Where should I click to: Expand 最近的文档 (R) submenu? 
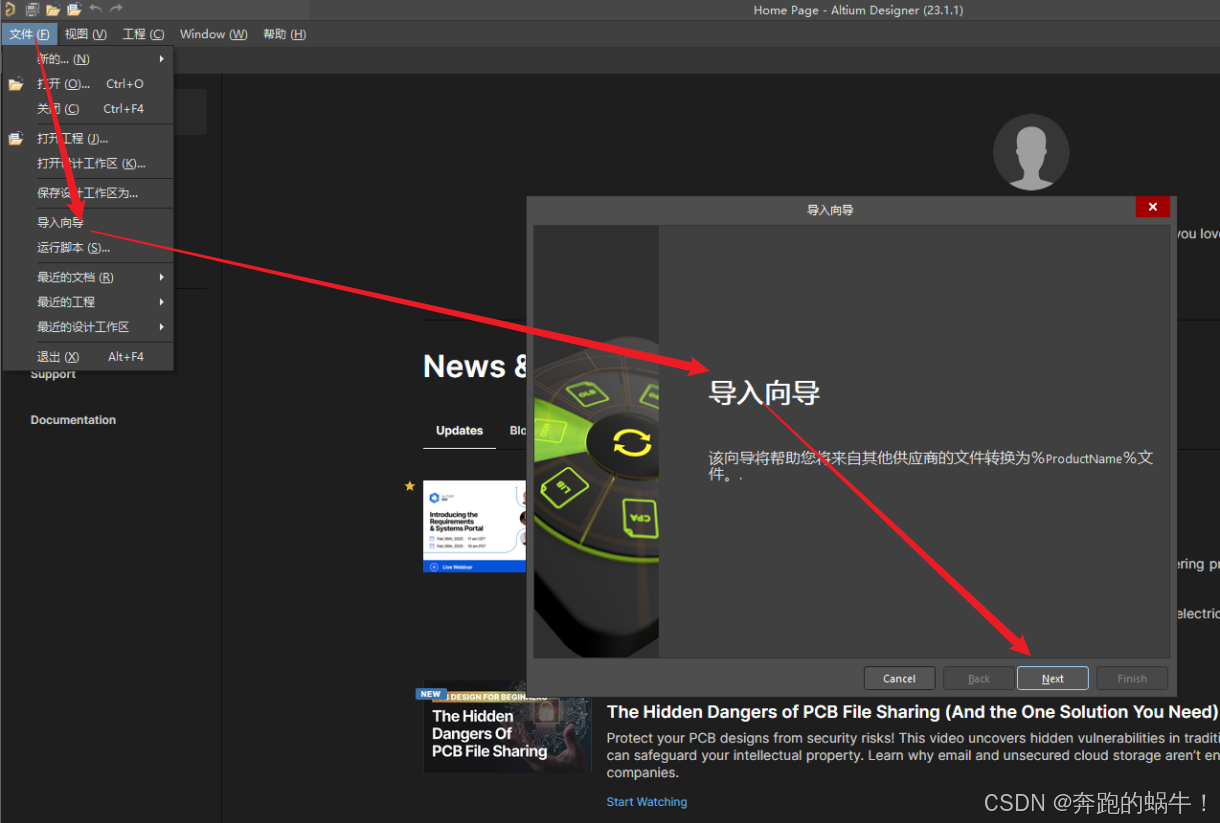[x=88, y=277]
